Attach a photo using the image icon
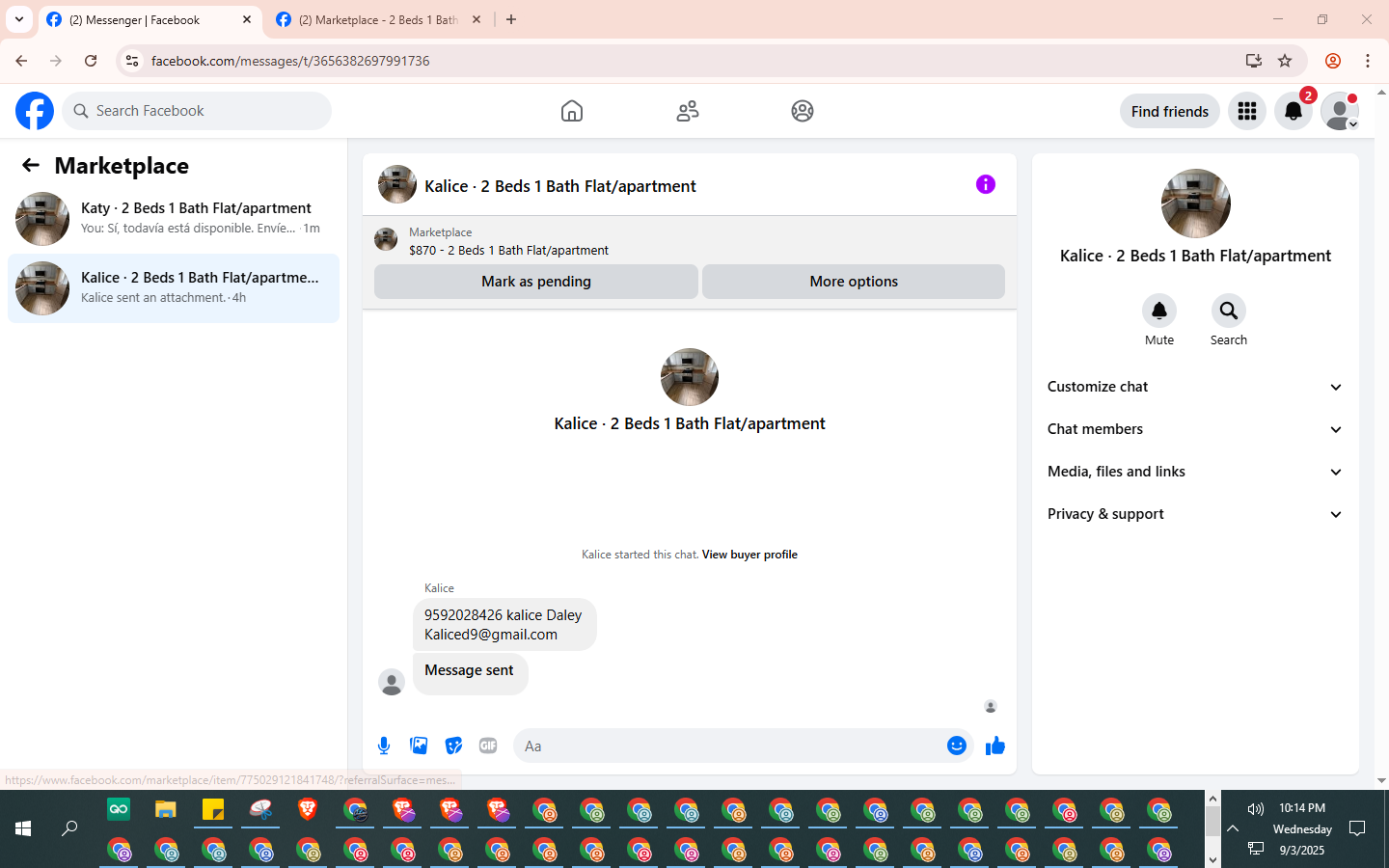Screen dimensions: 1389x868 click(419, 746)
